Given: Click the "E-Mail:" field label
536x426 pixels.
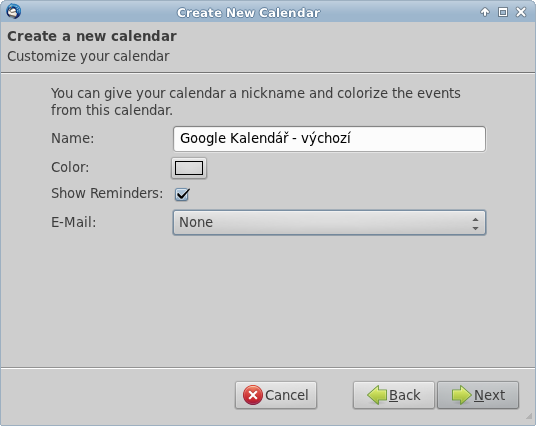Looking at the screenshot, I should point(73,222).
